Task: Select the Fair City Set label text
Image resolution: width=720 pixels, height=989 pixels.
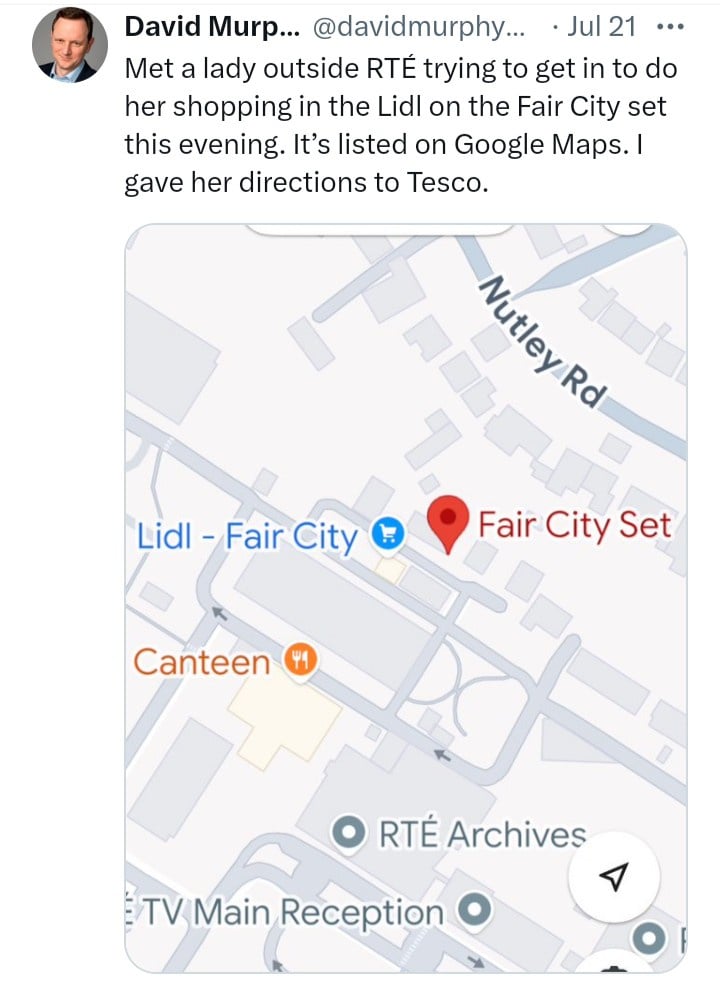Action: tap(575, 525)
